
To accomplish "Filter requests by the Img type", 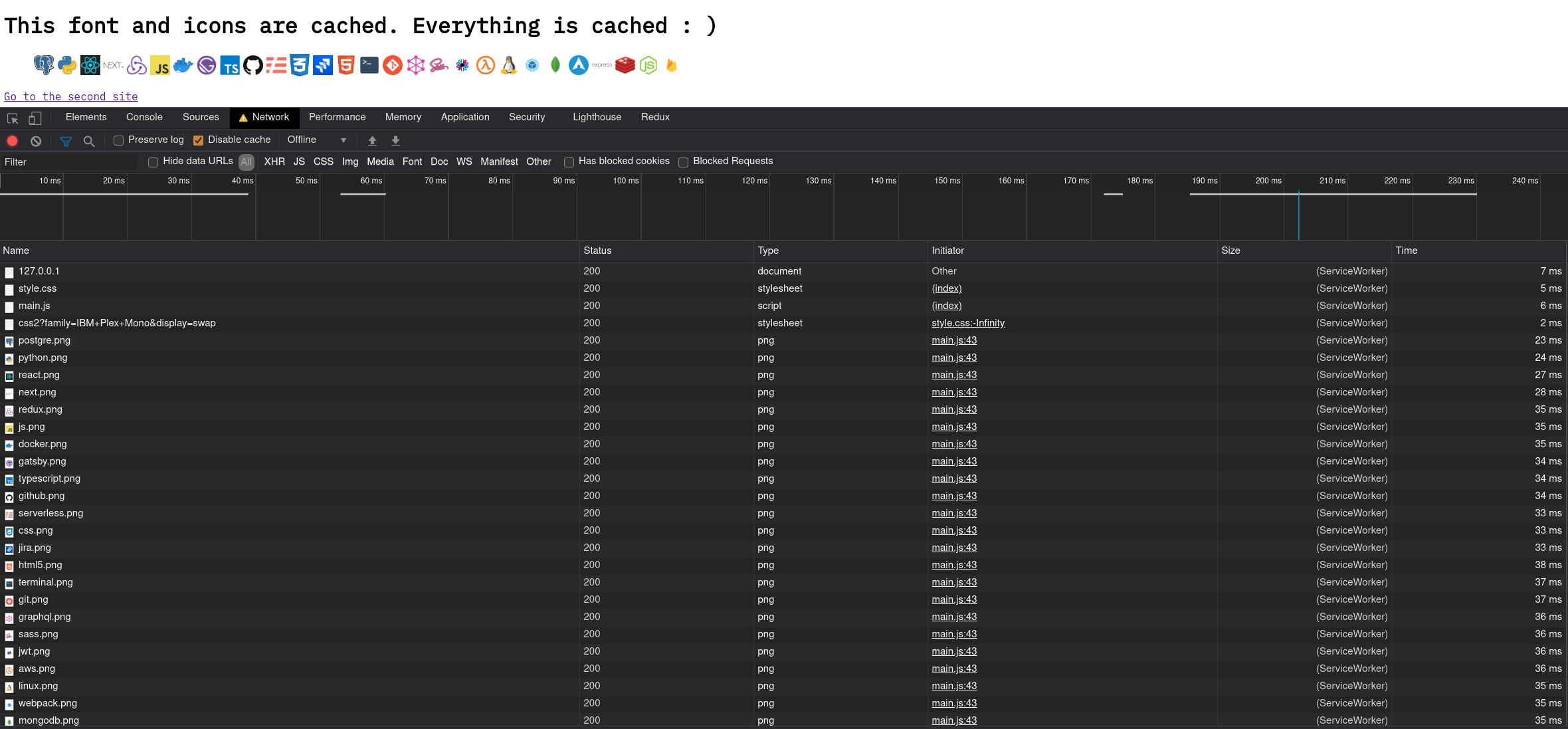I will click(x=349, y=161).
